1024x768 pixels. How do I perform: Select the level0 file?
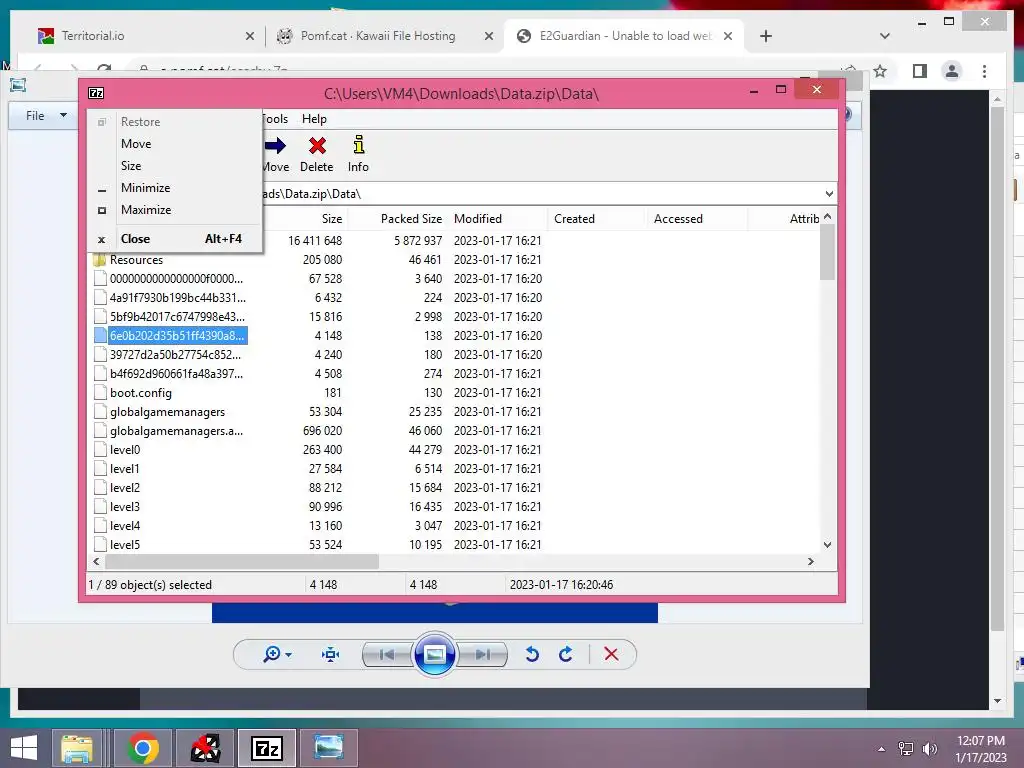click(125, 450)
